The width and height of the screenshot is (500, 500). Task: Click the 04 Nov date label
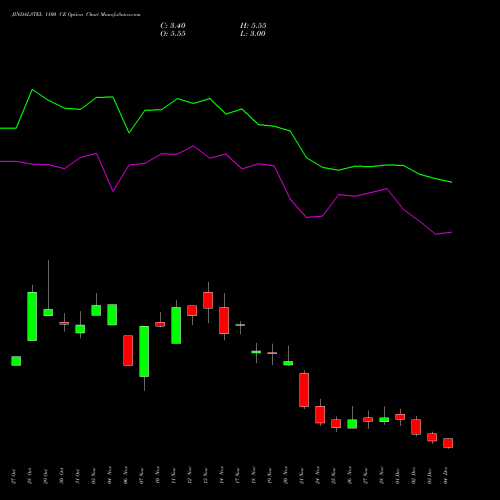click(x=109, y=475)
